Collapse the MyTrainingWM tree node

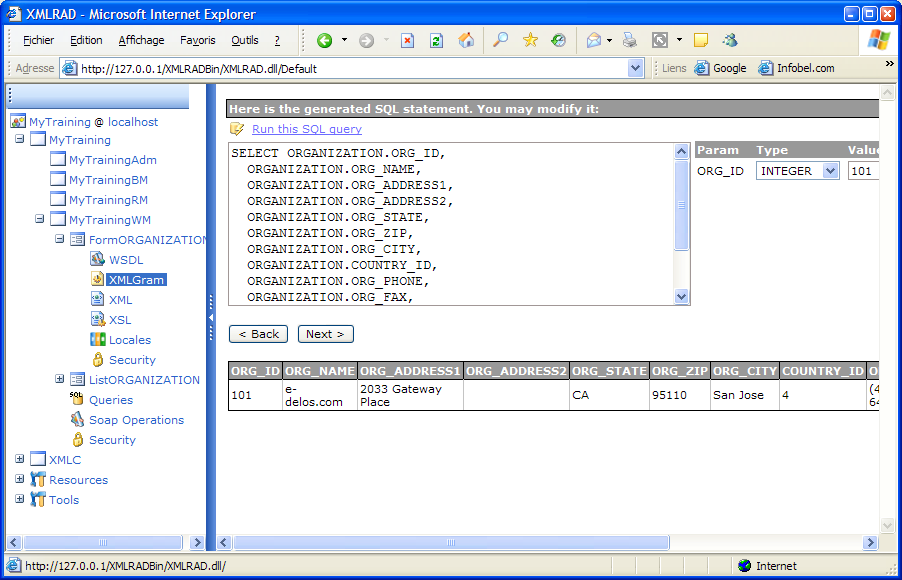click(x=40, y=220)
